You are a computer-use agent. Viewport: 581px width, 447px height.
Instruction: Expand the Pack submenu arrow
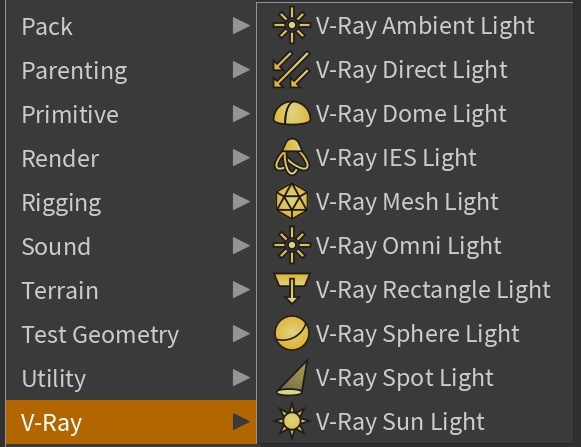pos(241,26)
